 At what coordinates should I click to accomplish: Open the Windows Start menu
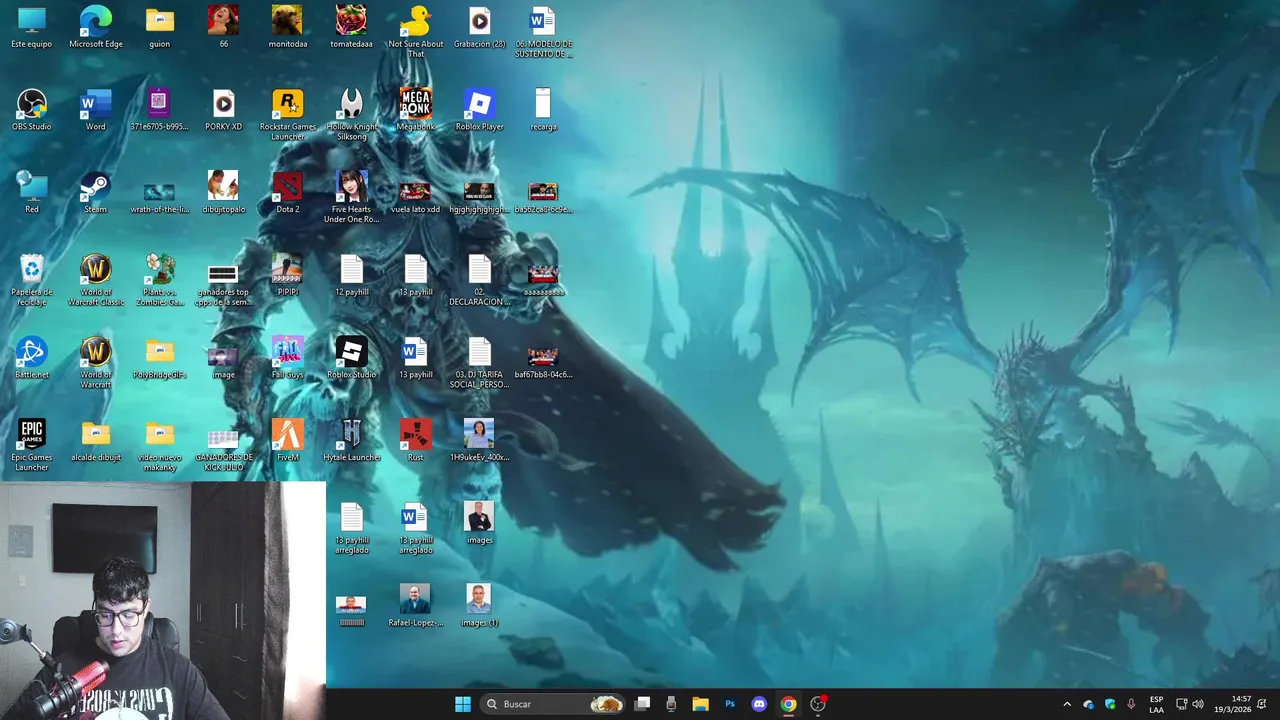click(463, 704)
